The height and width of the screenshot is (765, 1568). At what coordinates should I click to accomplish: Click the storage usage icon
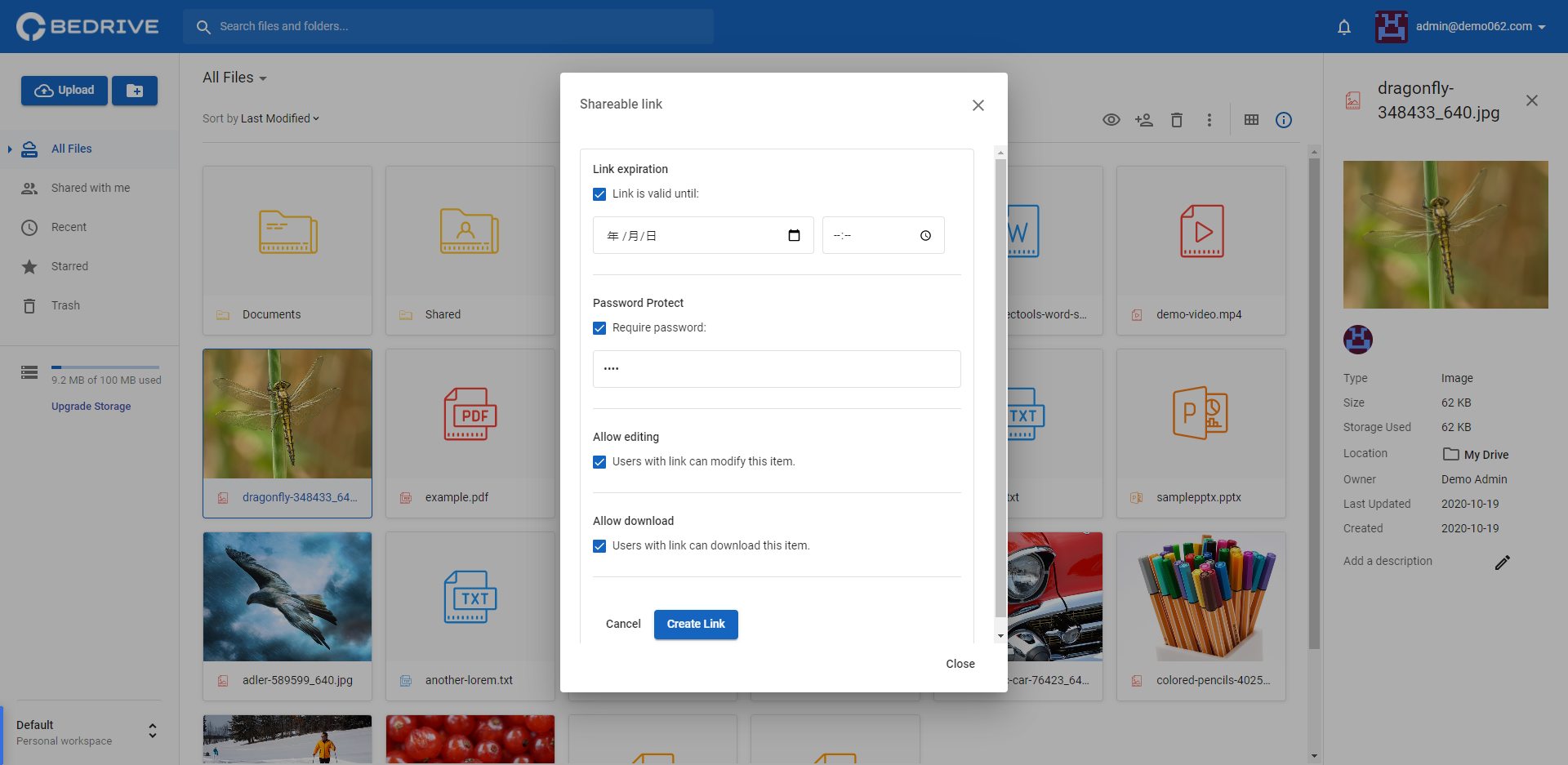pos(29,373)
